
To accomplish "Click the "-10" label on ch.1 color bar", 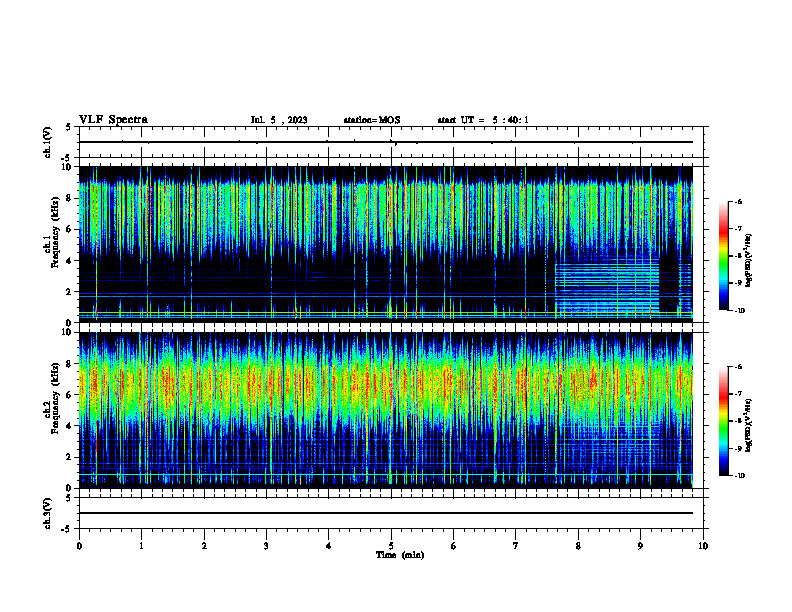I will (x=739, y=311).
